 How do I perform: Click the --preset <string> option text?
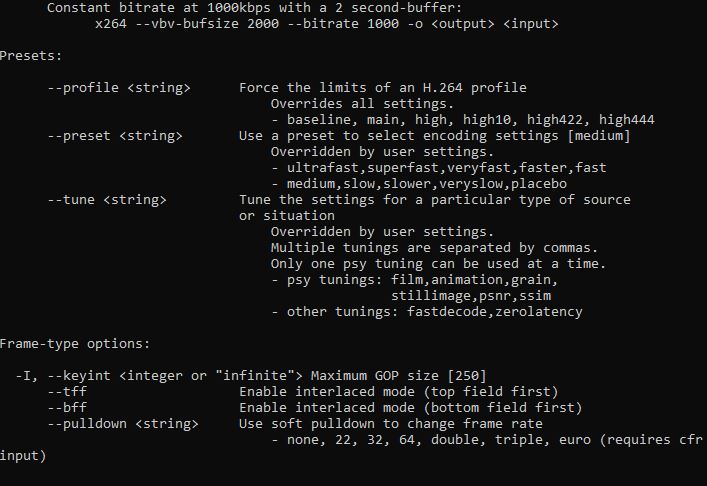(x=115, y=136)
